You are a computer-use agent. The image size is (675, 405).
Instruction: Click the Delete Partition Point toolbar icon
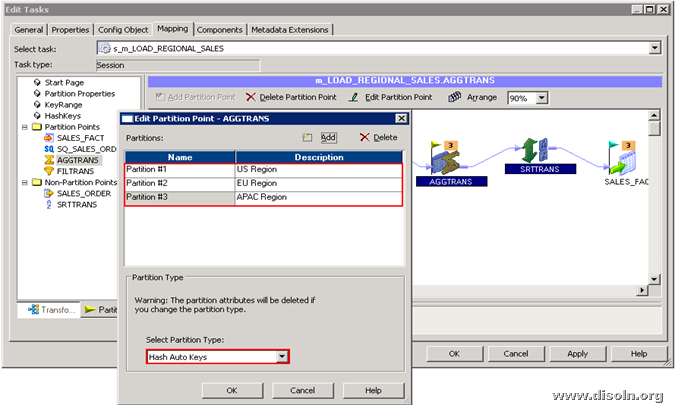pyautogui.click(x=250, y=97)
